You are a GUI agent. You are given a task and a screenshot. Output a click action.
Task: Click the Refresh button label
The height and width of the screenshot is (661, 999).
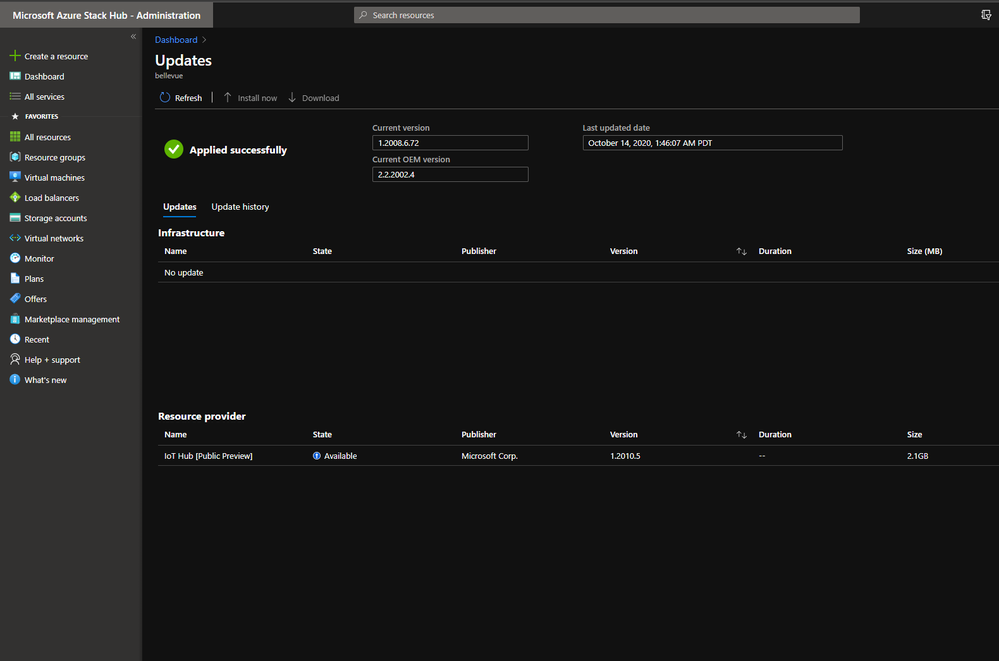click(x=189, y=98)
